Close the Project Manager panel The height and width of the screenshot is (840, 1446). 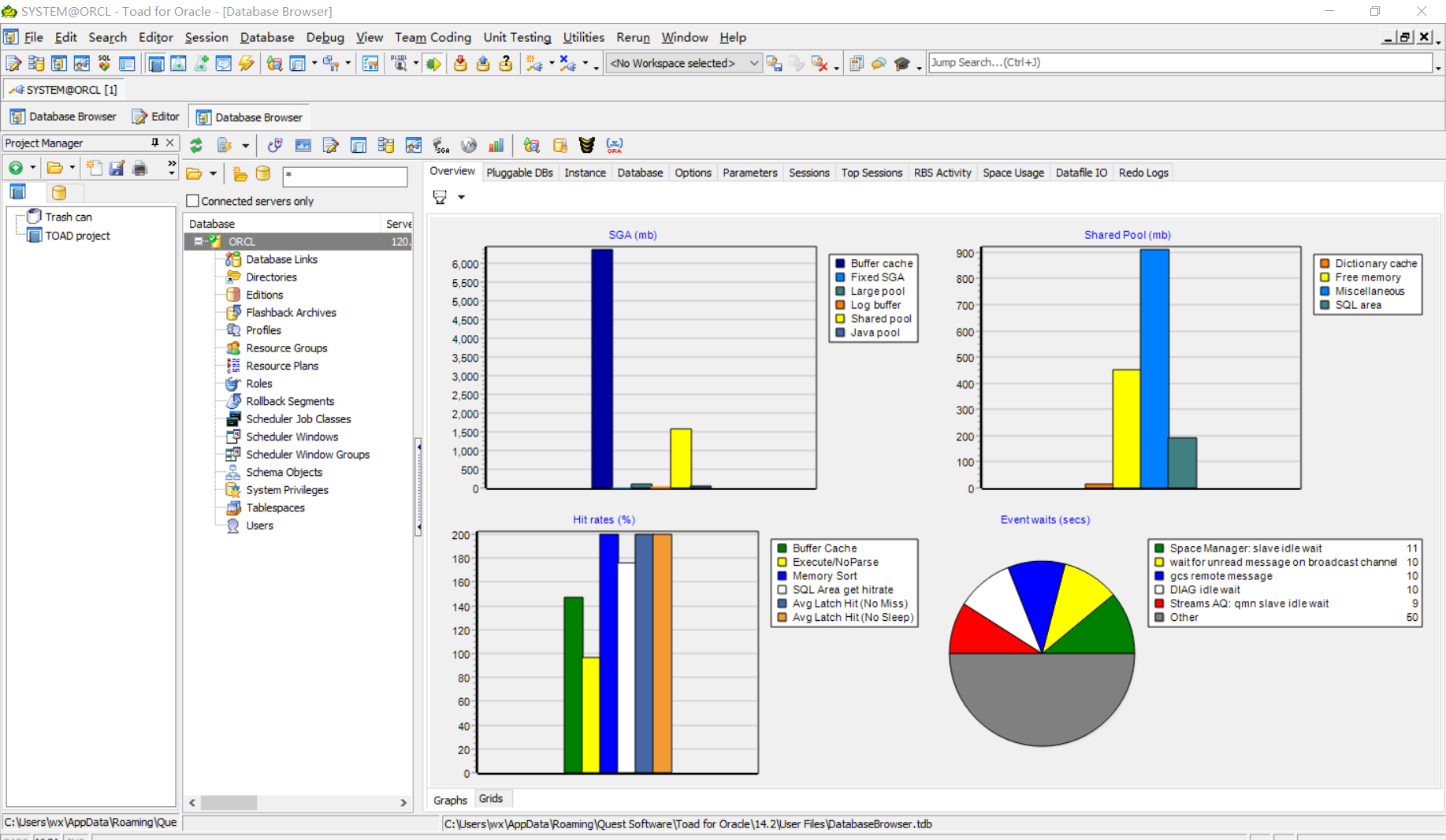[169, 143]
